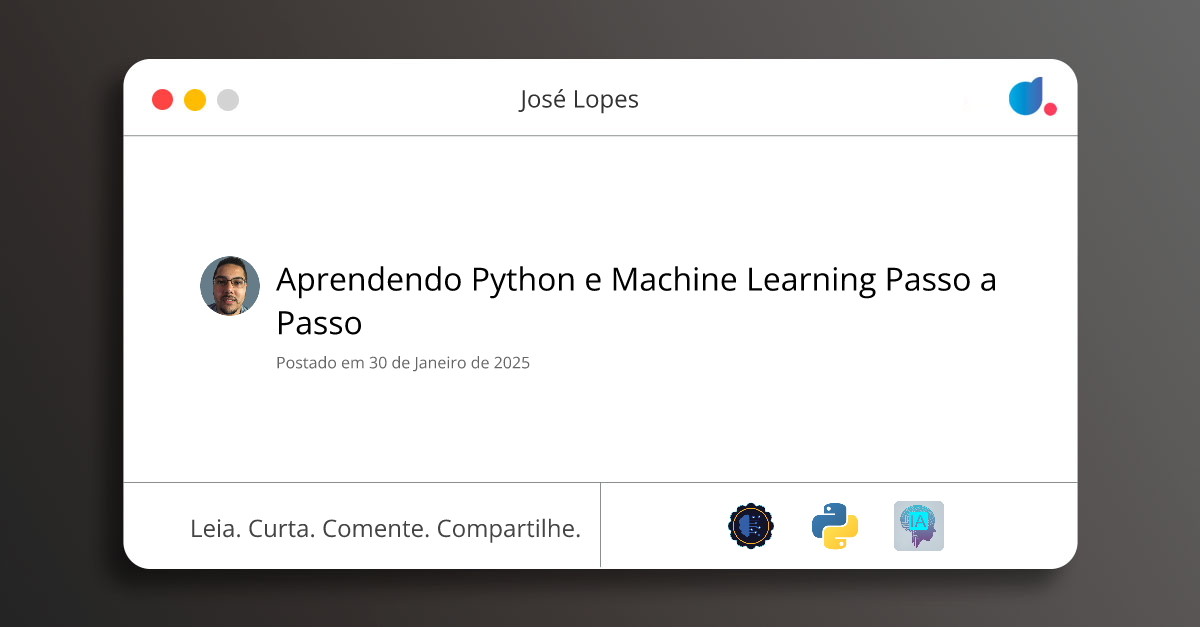Expand the post by clicking its title

coord(636,300)
